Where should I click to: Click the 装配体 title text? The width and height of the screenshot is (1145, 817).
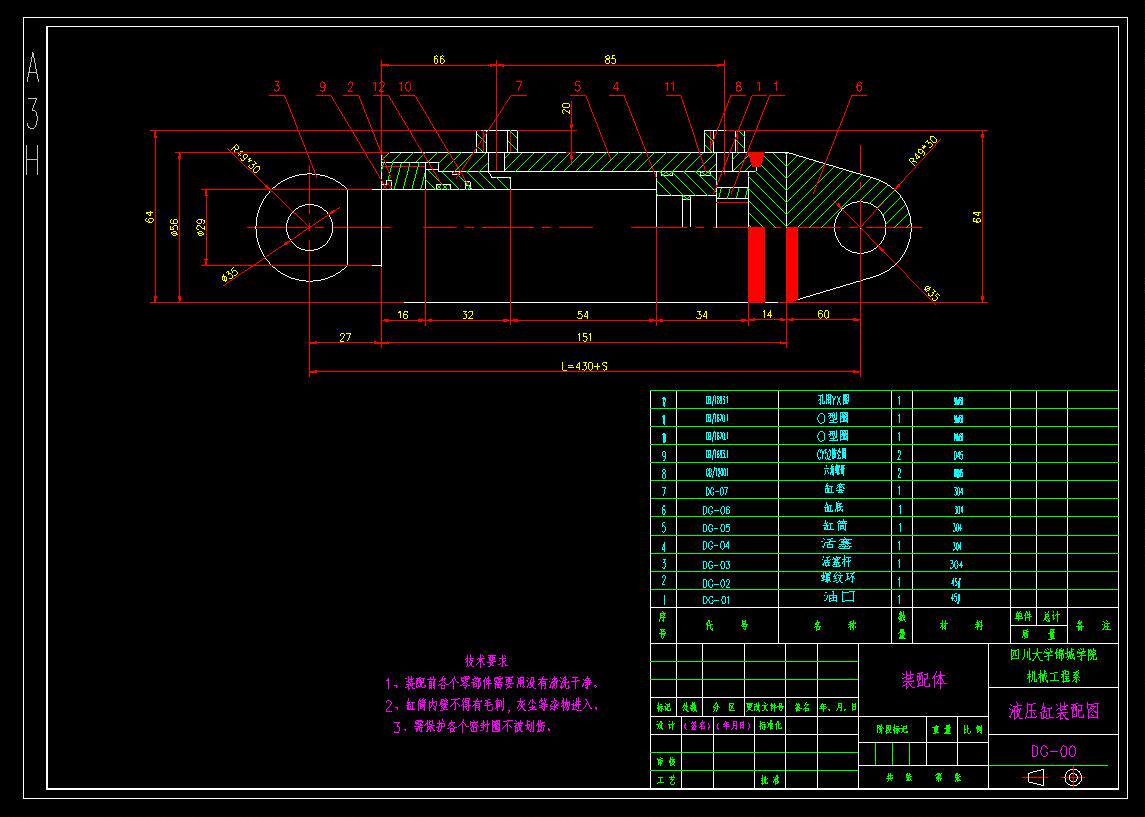924,680
